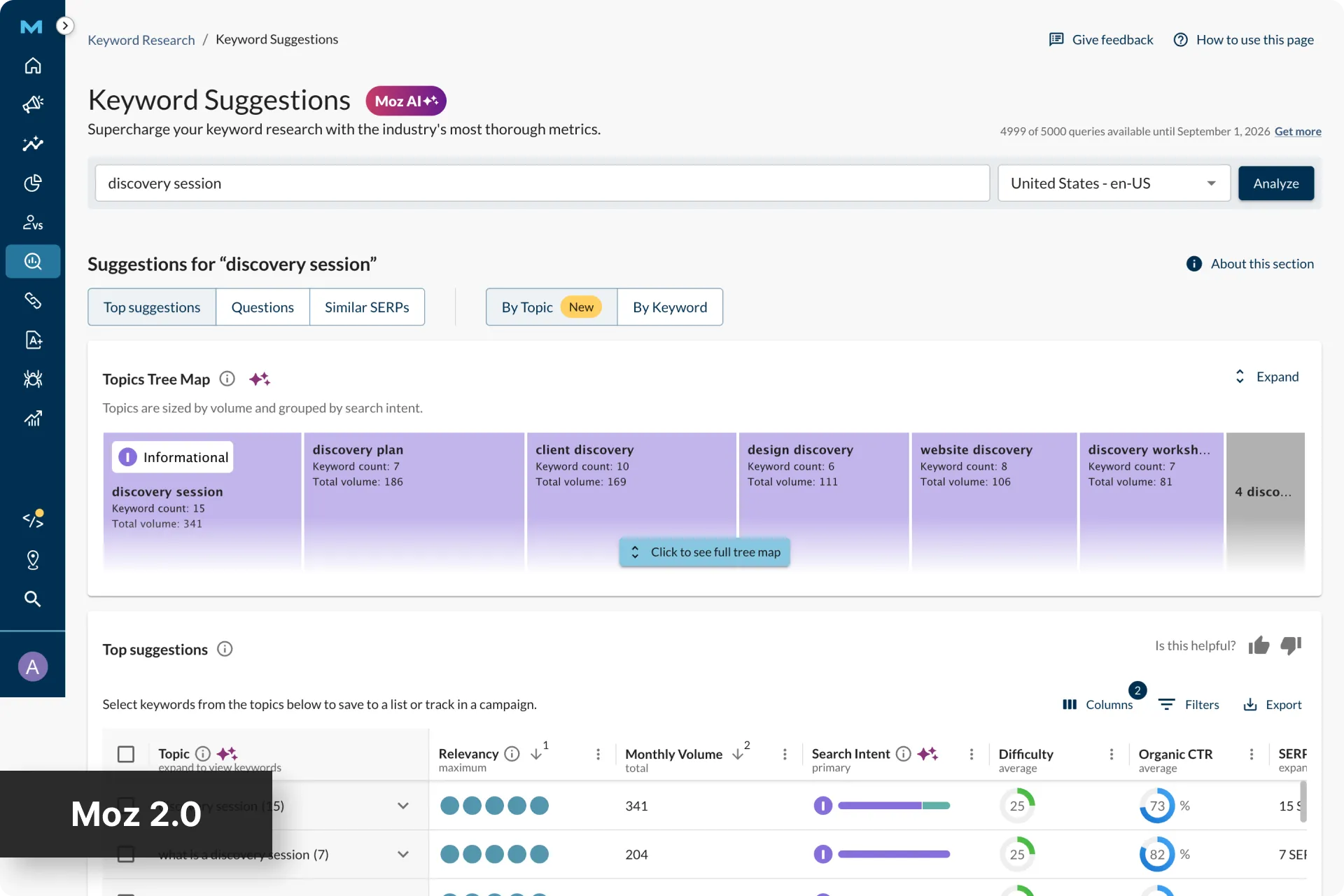
Task: Open the competitor comparison icon in sidebar
Action: pos(33,222)
